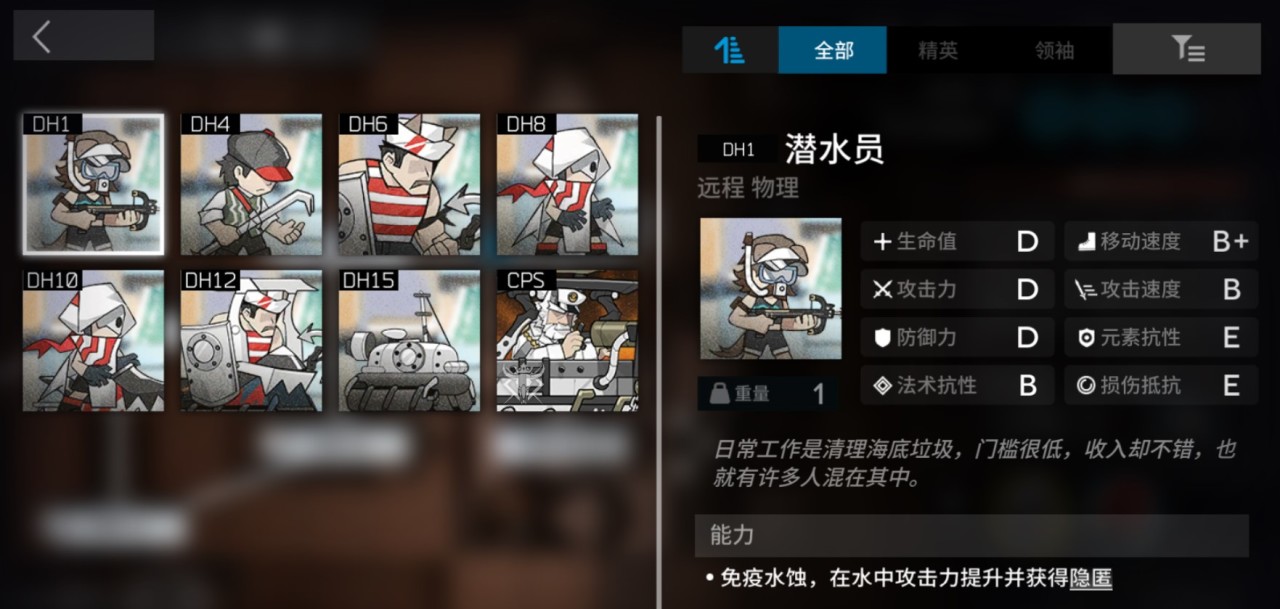Image resolution: width=1280 pixels, height=609 pixels.
Task: Select the CPS boss thumbnail
Action: click(x=567, y=340)
